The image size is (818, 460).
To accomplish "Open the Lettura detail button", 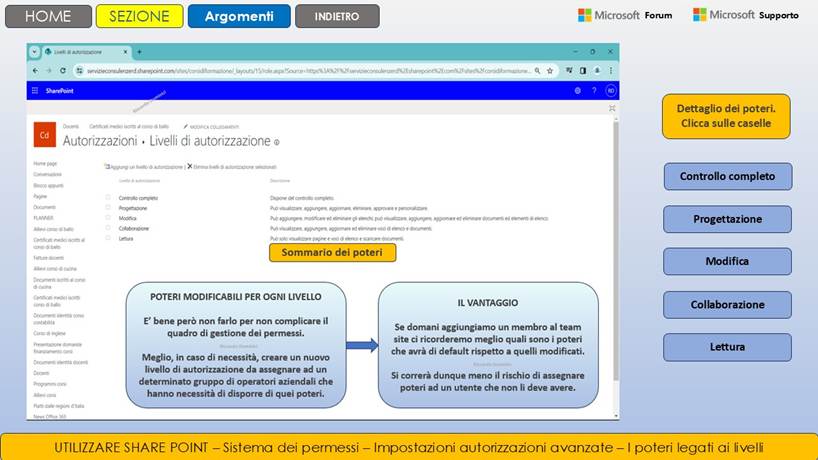I will pos(727,347).
